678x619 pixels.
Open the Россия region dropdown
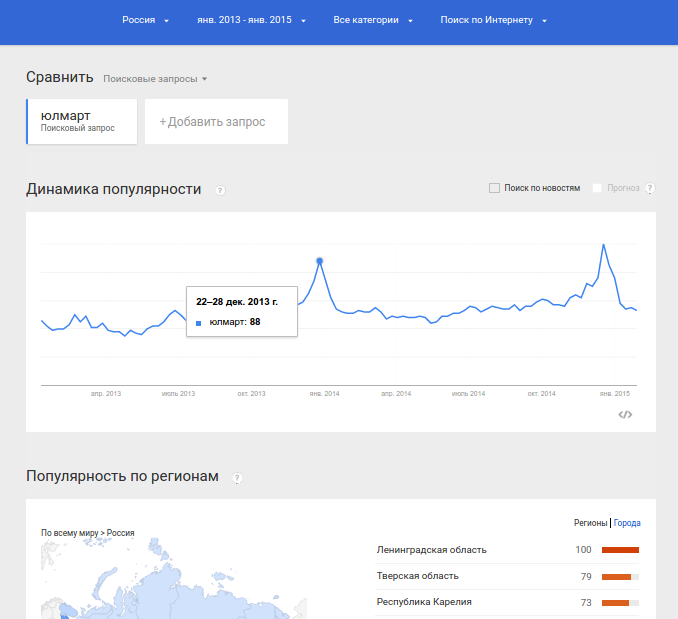point(145,20)
